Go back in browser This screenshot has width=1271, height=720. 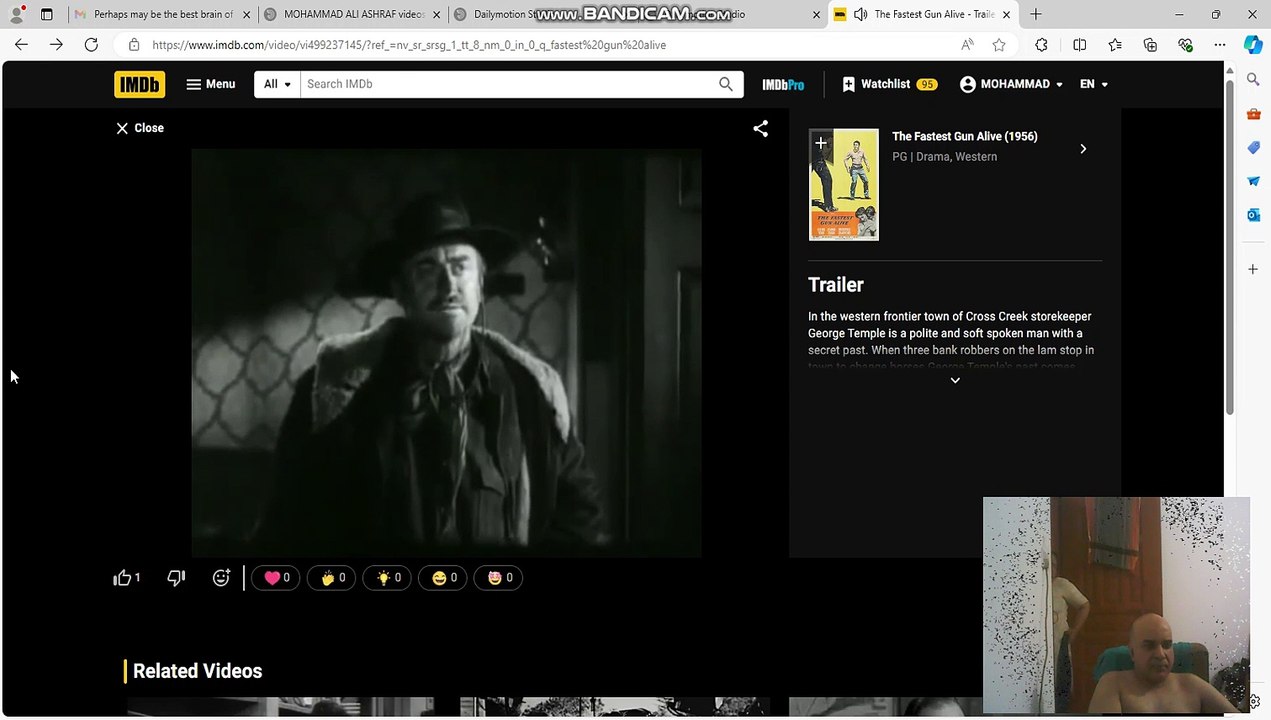click(x=21, y=45)
